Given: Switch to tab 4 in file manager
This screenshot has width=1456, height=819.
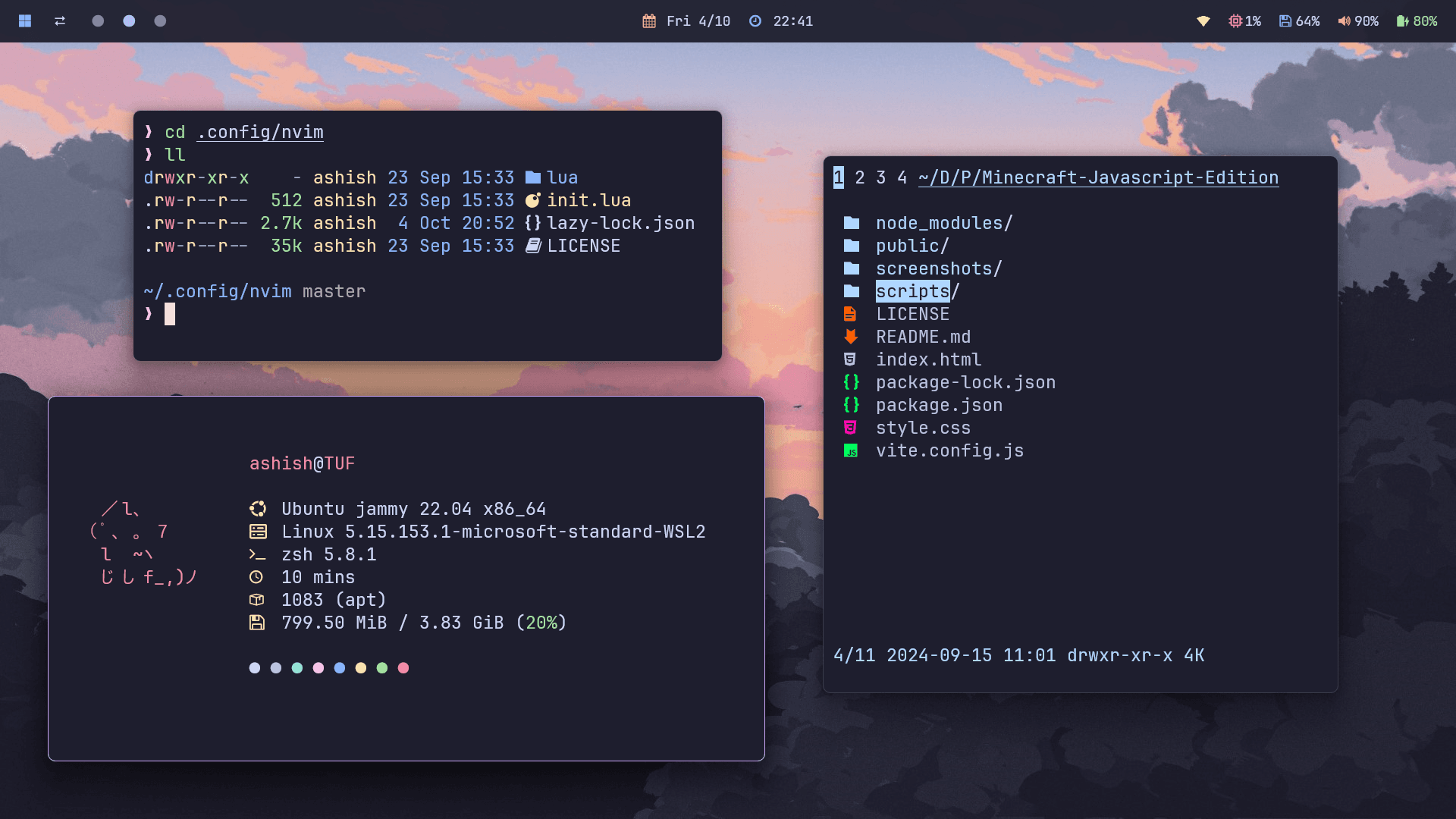Looking at the screenshot, I should 902,177.
